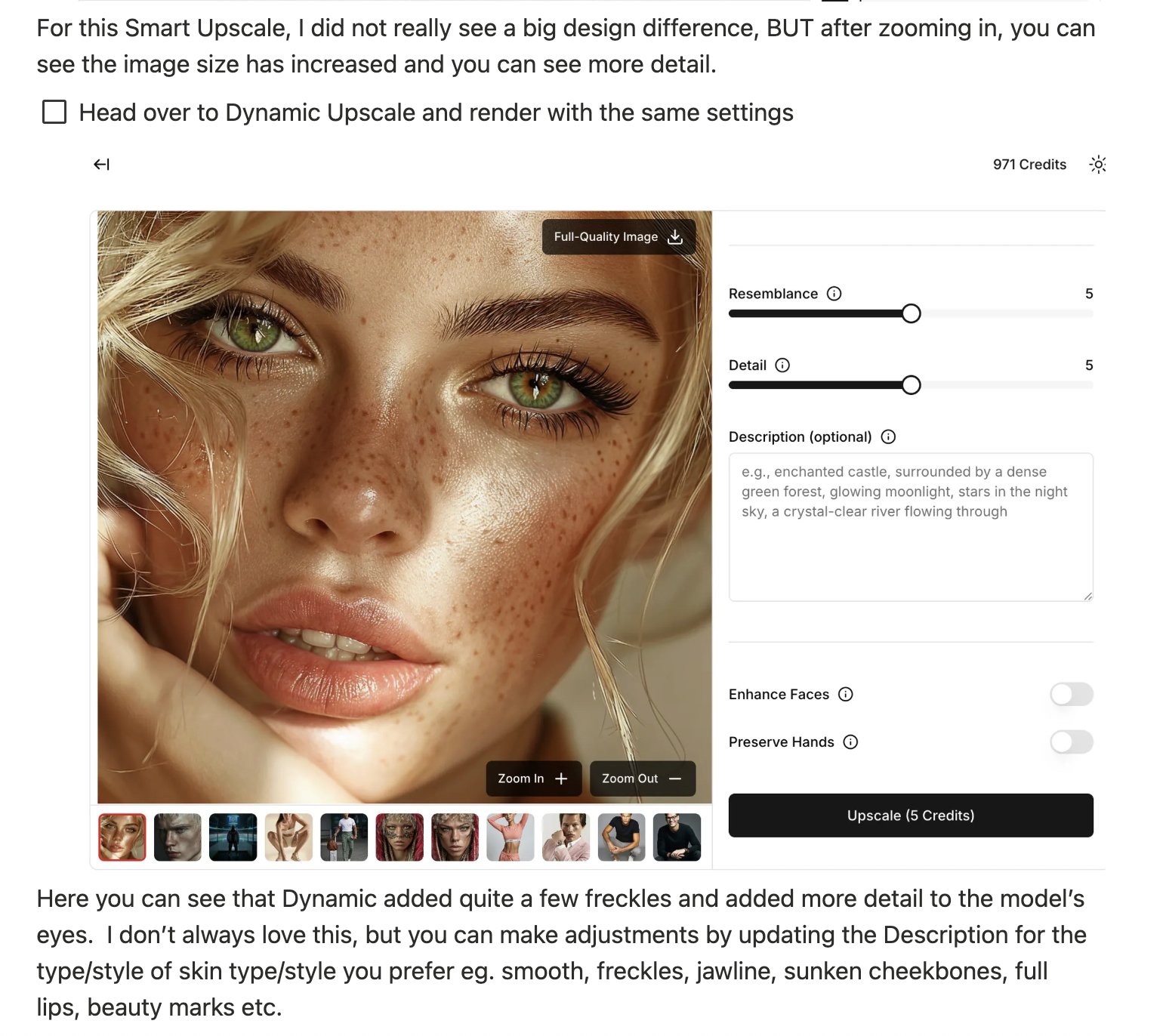Click the Detail info icon
The height and width of the screenshot is (1036, 1166).
pyautogui.click(x=783, y=365)
